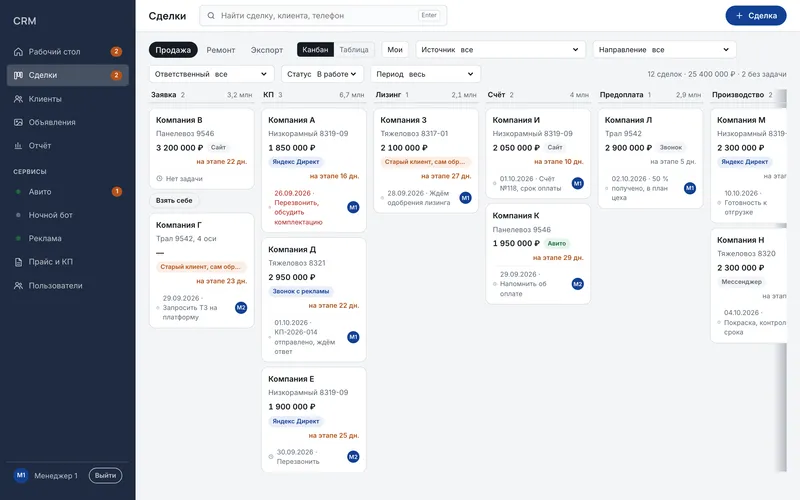Click the M1 avatar beside Менеджер 1
The height and width of the screenshot is (500, 800).
coord(21,475)
